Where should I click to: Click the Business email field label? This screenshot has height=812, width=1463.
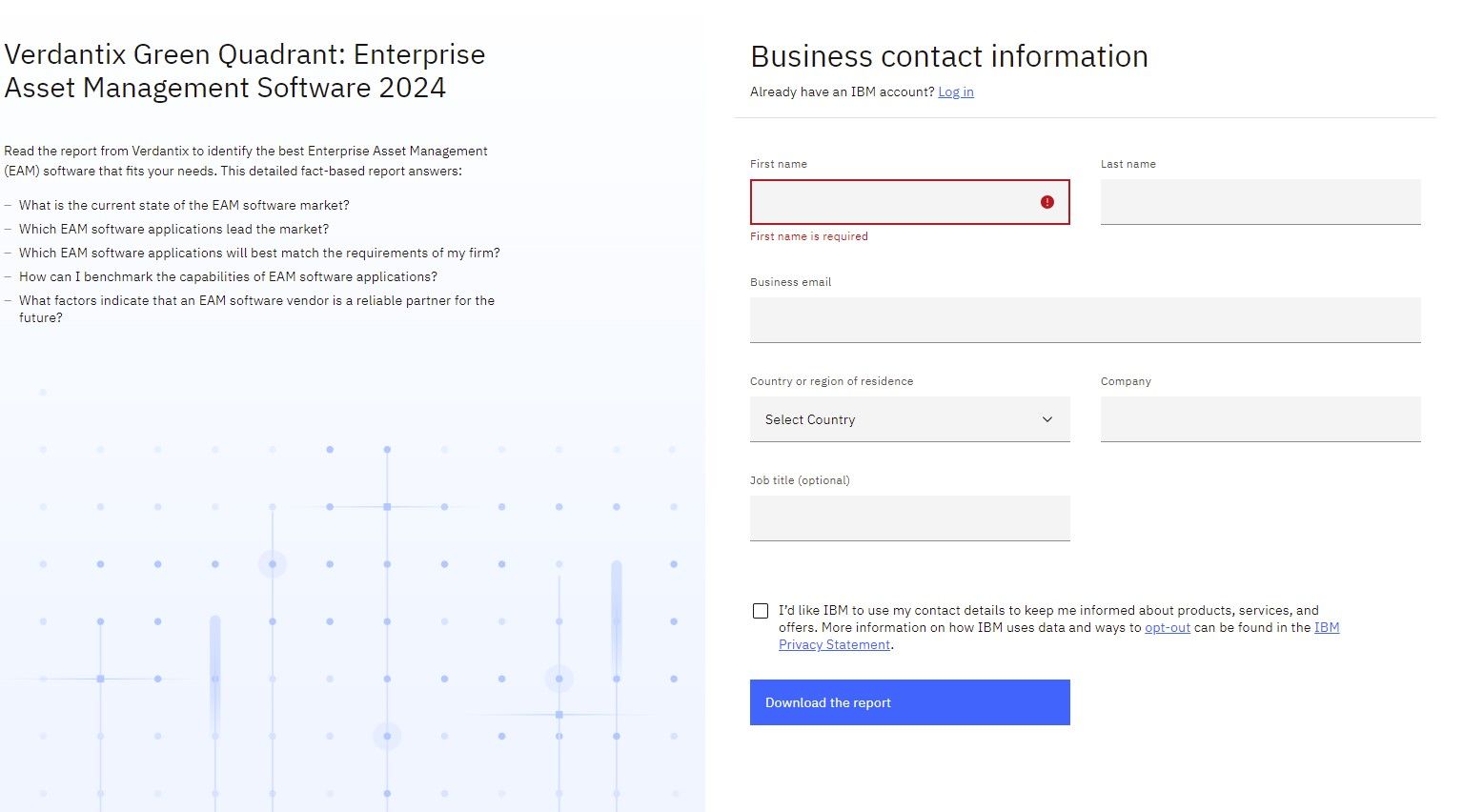point(790,282)
